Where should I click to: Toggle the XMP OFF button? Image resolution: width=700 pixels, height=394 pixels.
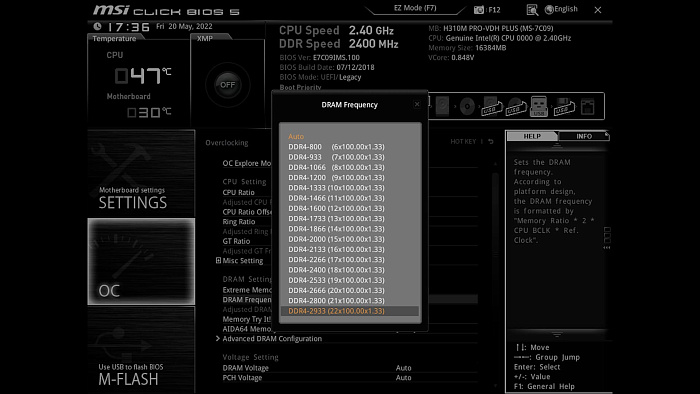coord(227,85)
